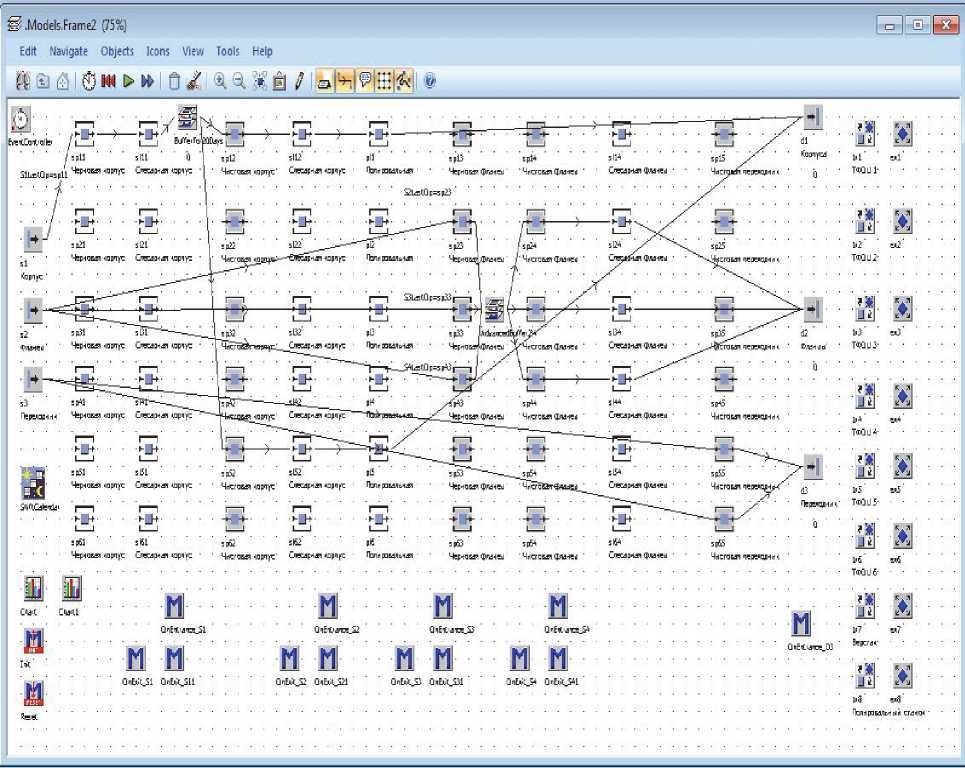Screen dimensions: 965x768
Task: Select the ex1 exporter icon
Action: 902,134
